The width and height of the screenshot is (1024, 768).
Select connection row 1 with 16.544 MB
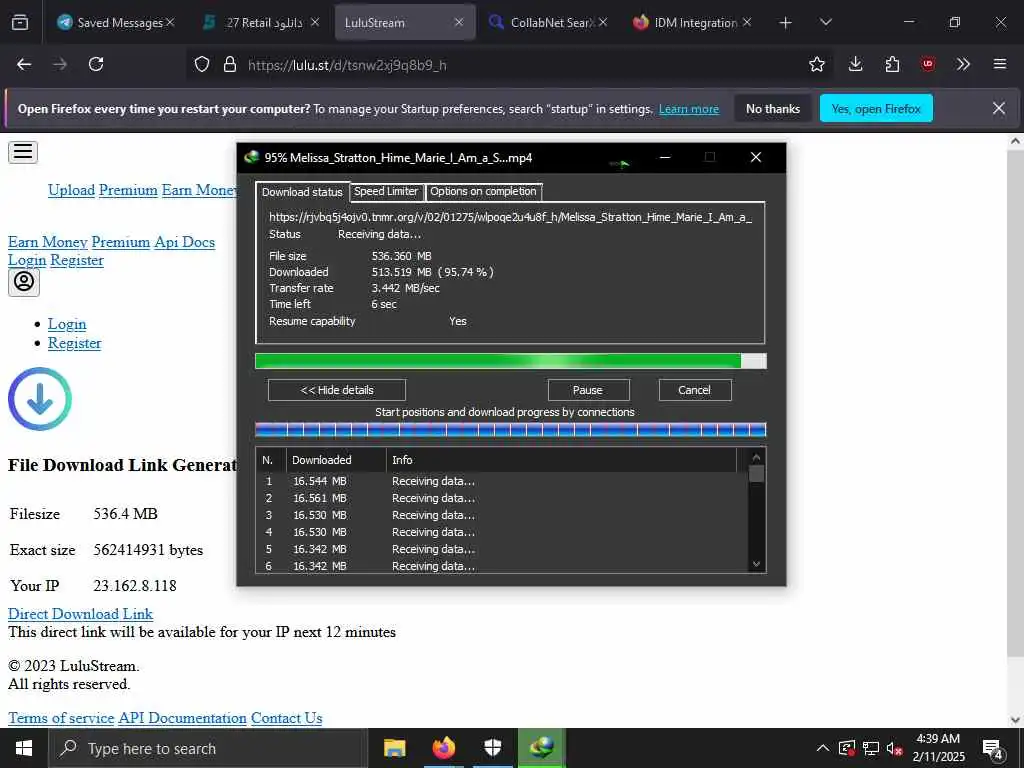[x=503, y=481]
